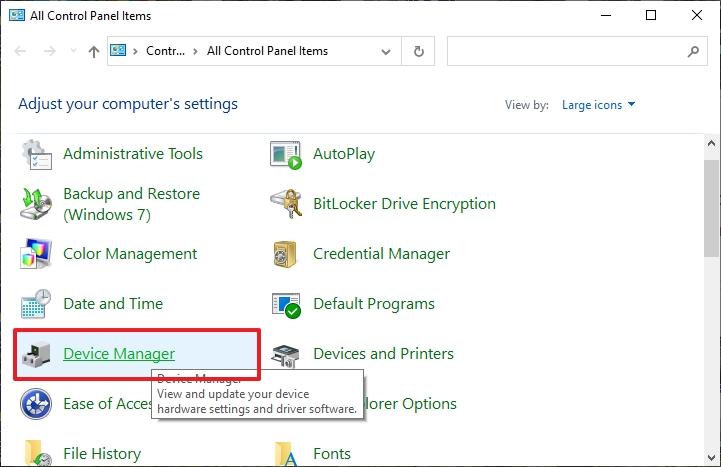Click the Forward navigation arrow

pyautogui.click(x=50, y=51)
